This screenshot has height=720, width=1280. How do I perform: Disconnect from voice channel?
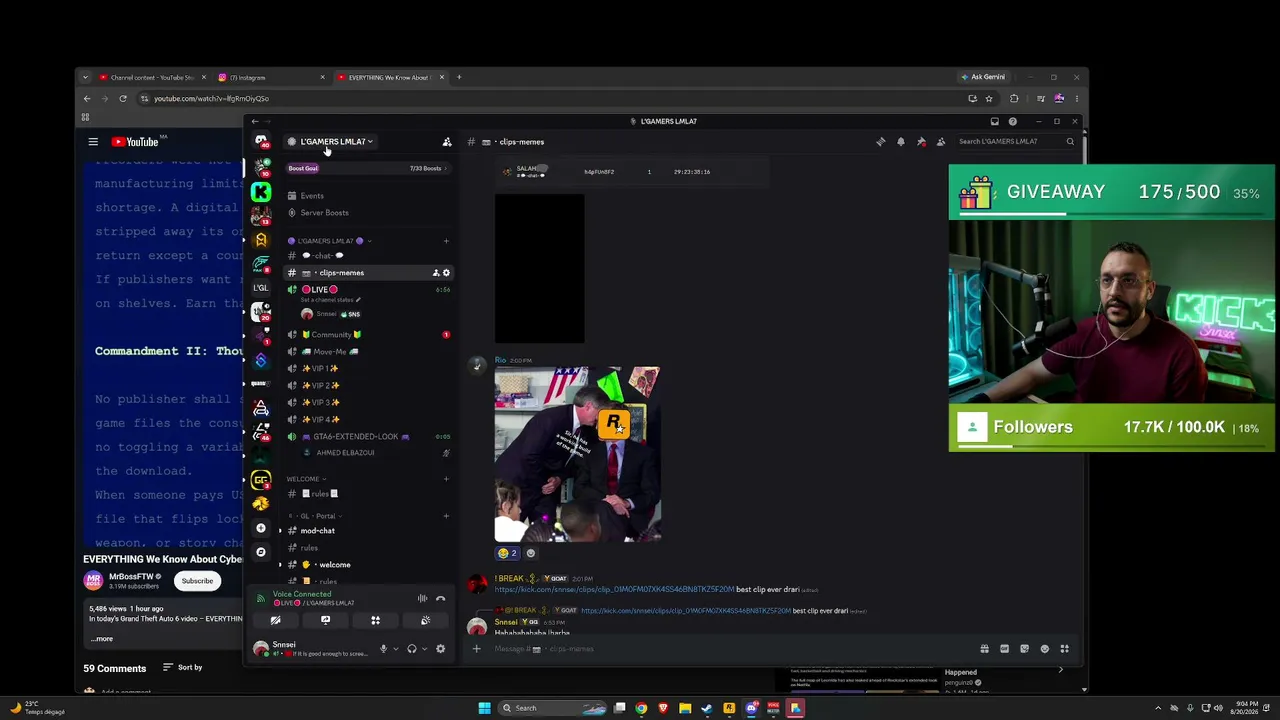(440, 599)
